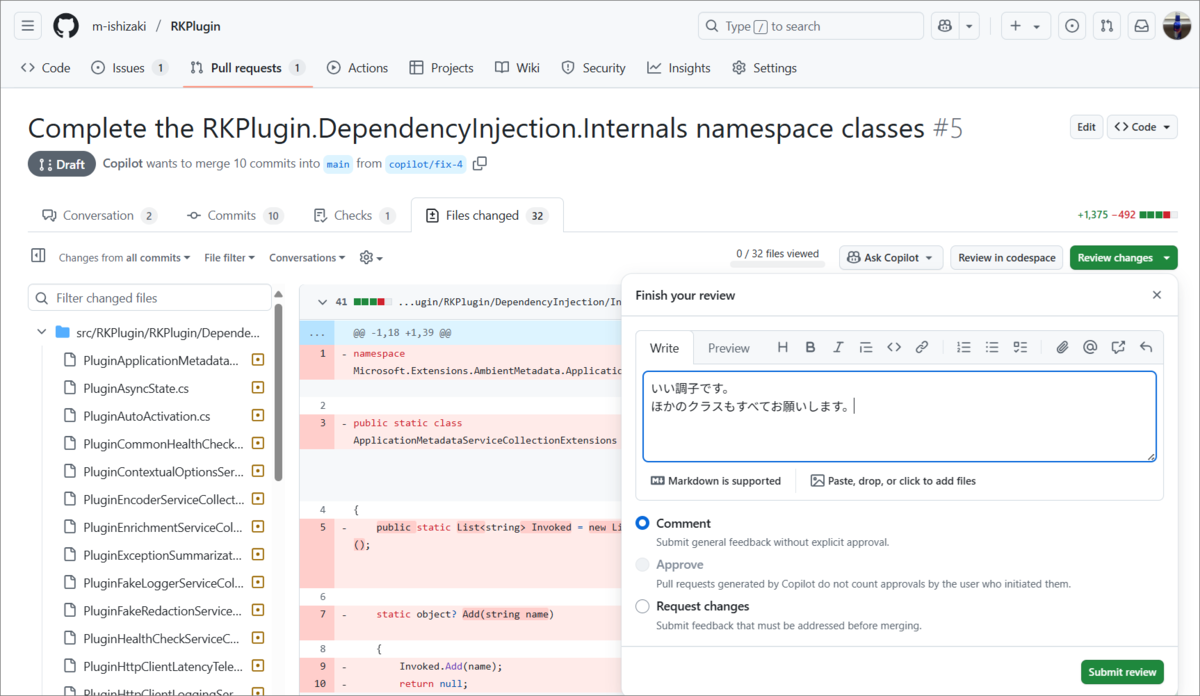Apply italic formatting in review editor
This screenshot has height=696, width=1200.
tap(838, 347)
